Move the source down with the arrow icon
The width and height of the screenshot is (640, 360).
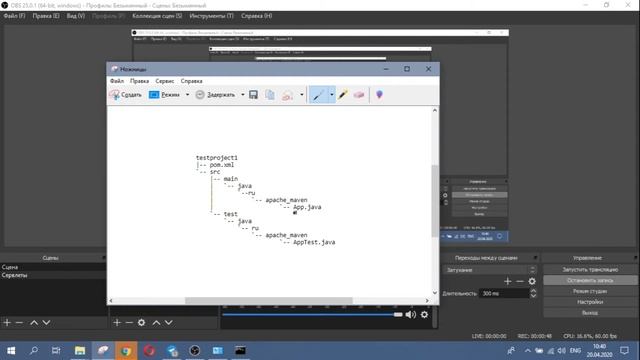[169, 322]
